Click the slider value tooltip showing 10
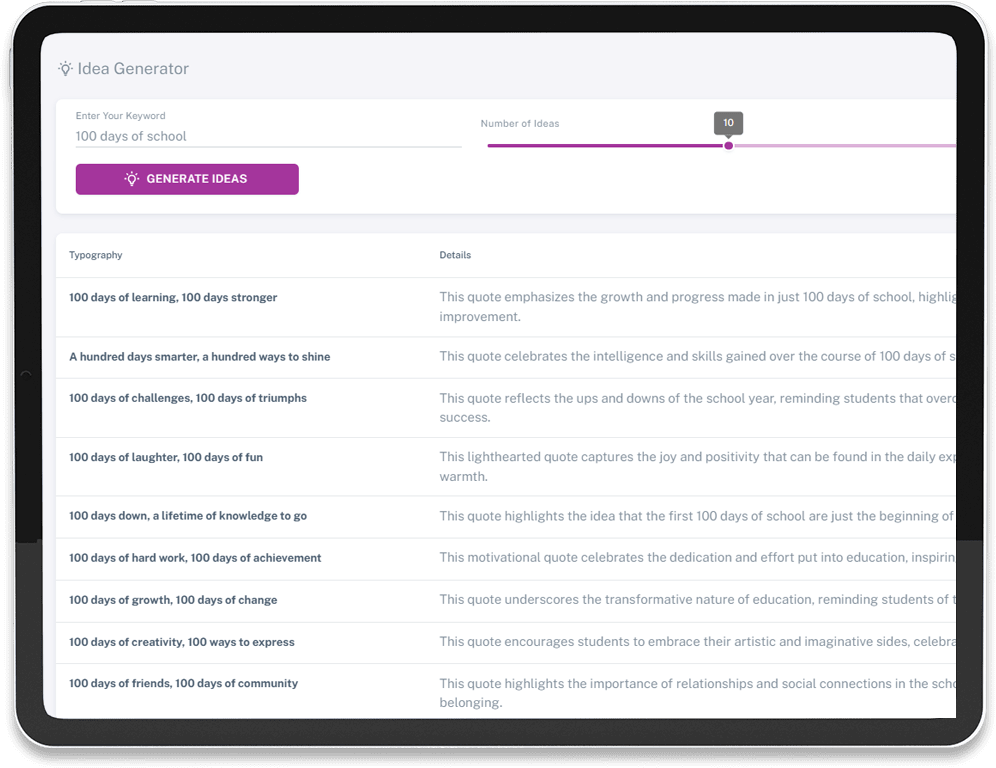The image size is (996, 768). [728, 123]
